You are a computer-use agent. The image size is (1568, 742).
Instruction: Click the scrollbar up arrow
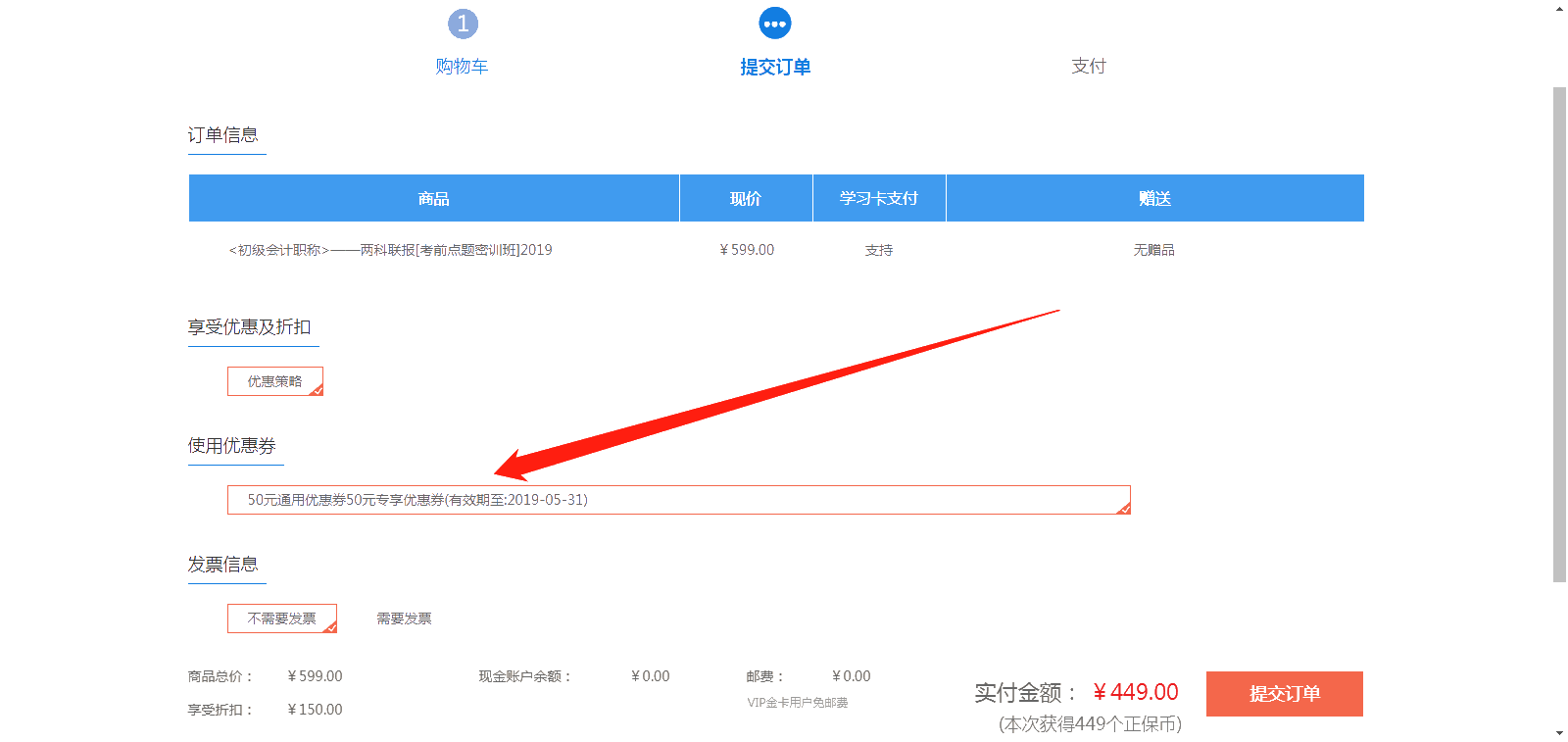[1559, 9]
